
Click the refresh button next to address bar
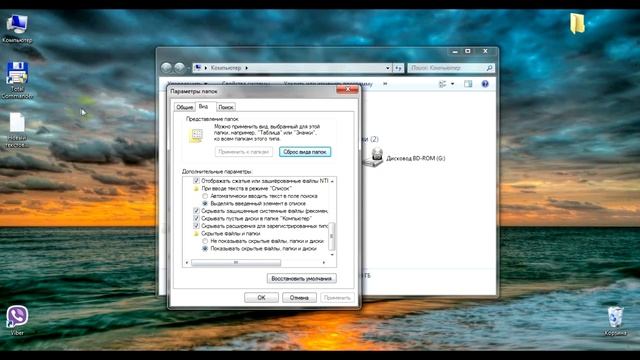tap(398, 68)
